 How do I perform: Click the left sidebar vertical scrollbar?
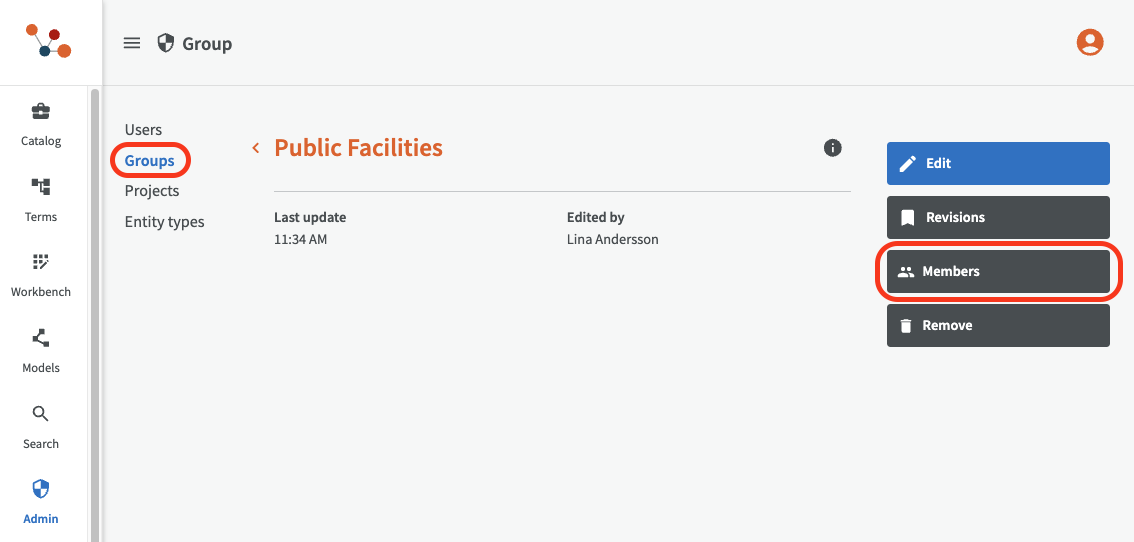[95, 300]
